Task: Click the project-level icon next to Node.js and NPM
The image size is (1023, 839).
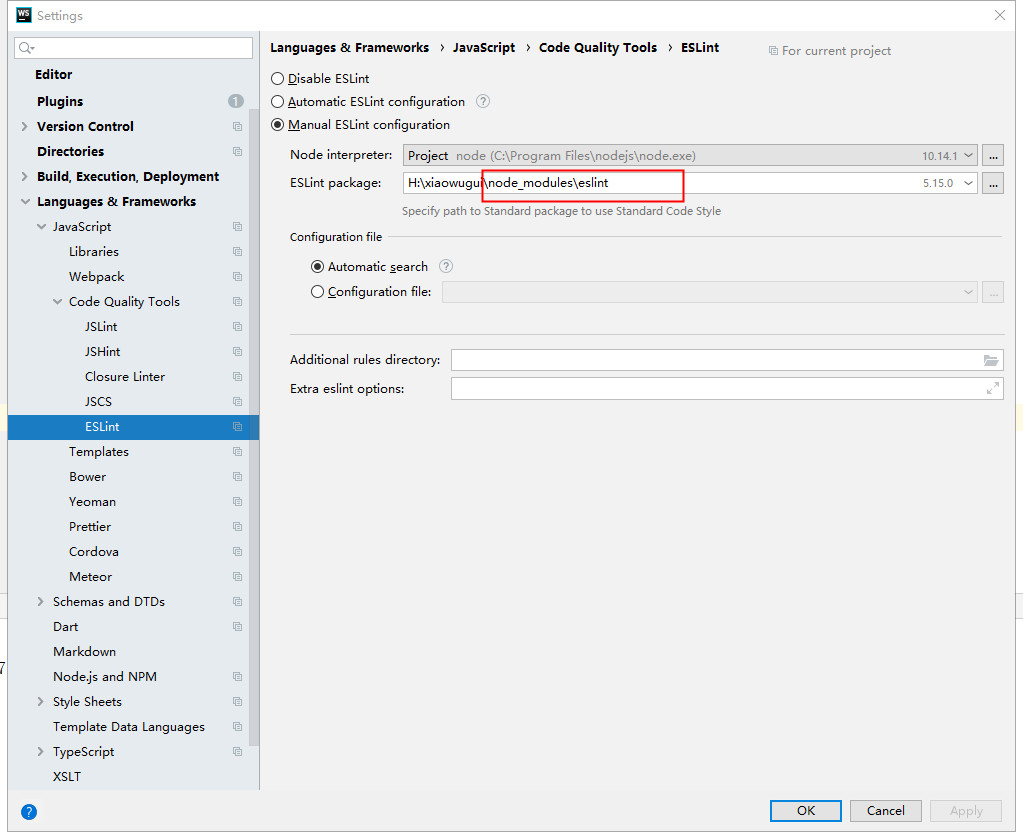Action: [237, 677]
